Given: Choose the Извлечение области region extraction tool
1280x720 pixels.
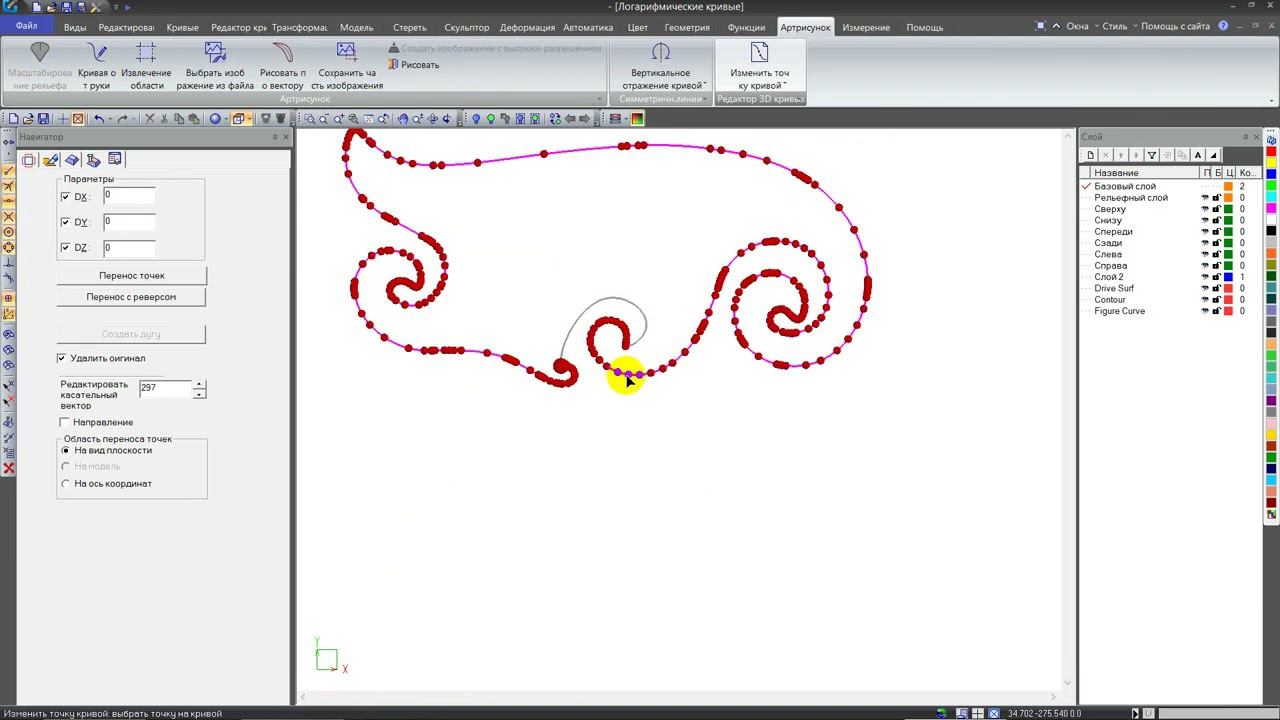Looking at the screenshot, I should [x=146, y=66].
